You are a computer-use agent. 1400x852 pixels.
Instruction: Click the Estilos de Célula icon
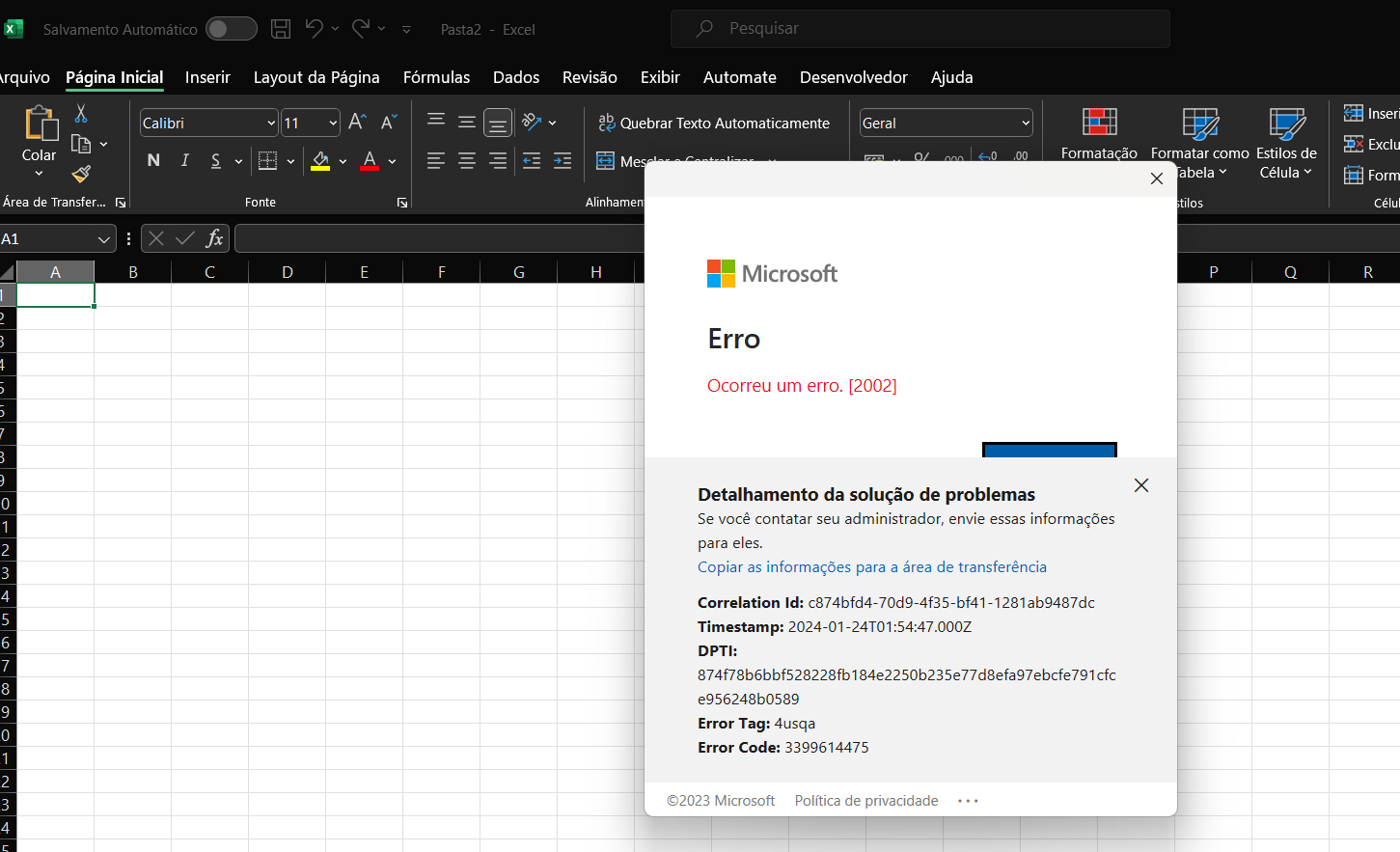[x=1287, y=123]
